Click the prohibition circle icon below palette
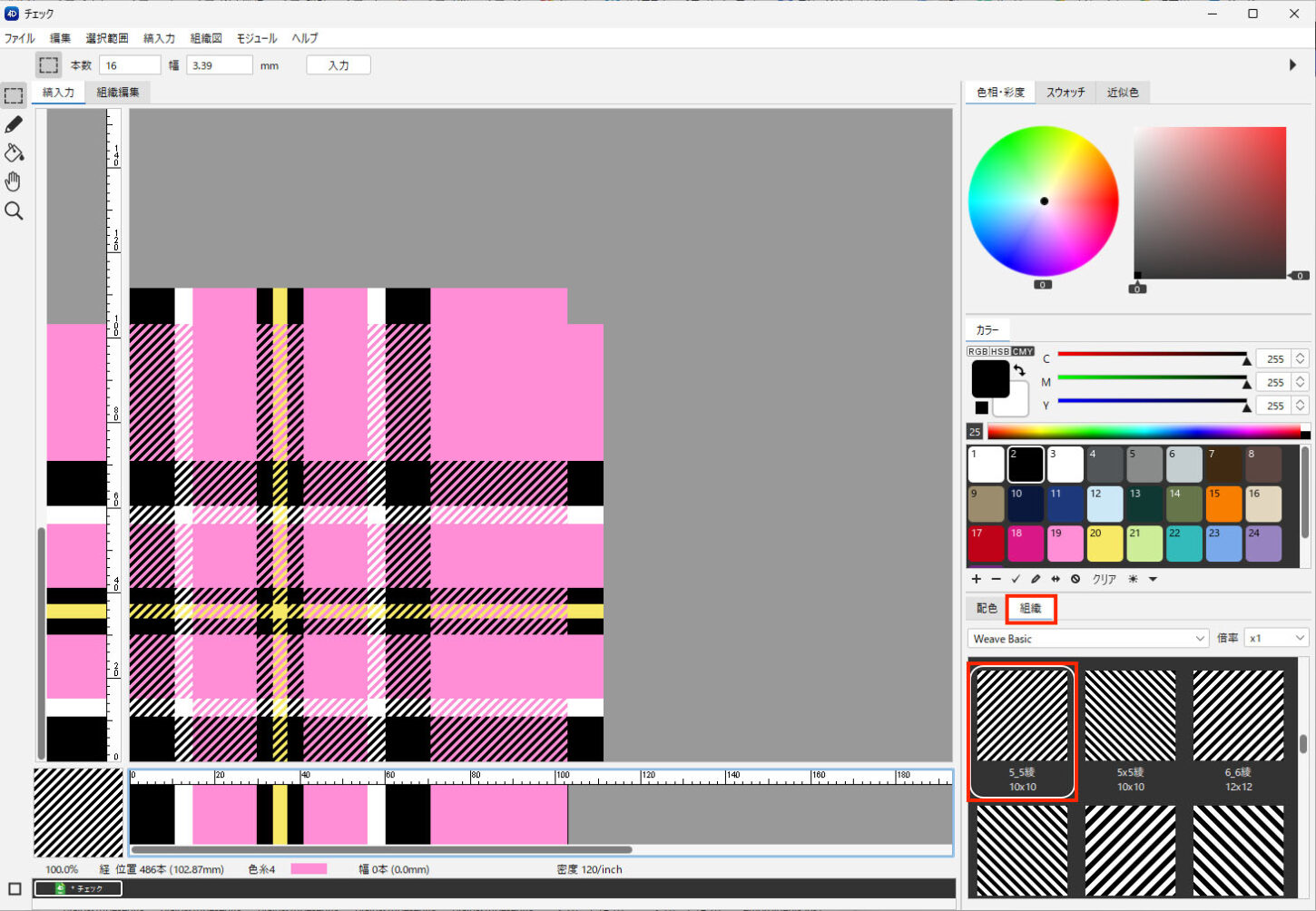This screenshot has height=911, width=1316. pos(1075,579)
